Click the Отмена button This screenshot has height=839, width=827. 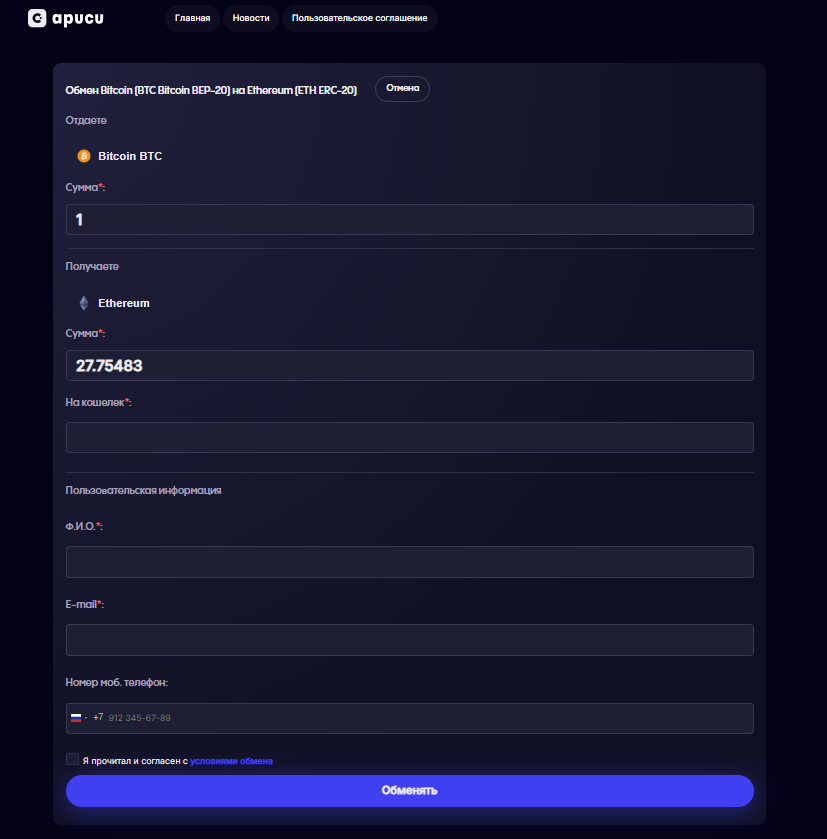point(402,89)
